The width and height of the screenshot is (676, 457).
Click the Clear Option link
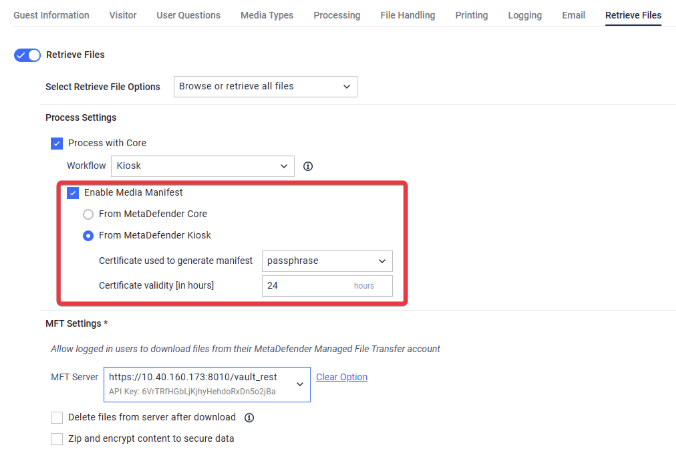click(x=341, y=377)
